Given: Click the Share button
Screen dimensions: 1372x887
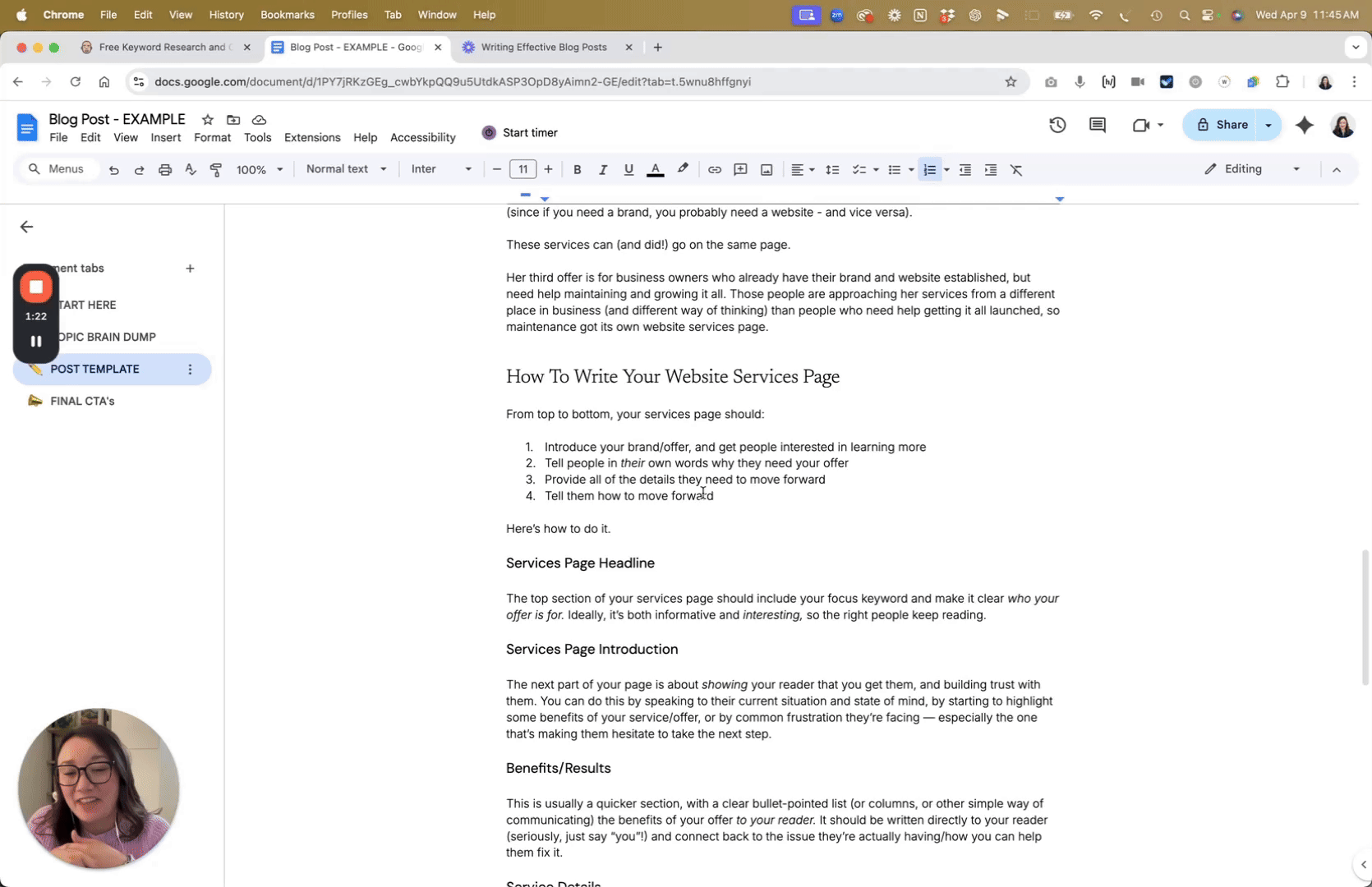Looking at the screenshot, I should 1222,125.
